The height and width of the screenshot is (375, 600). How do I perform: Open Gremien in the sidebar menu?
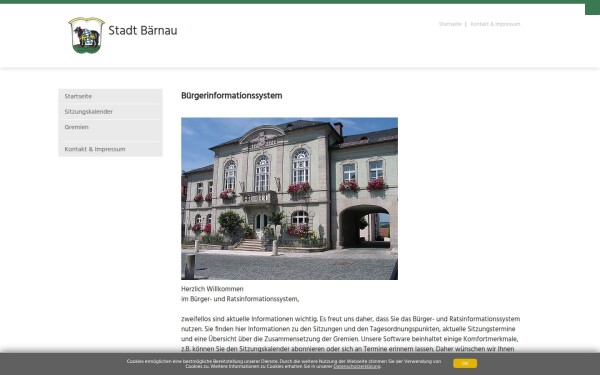110,127
